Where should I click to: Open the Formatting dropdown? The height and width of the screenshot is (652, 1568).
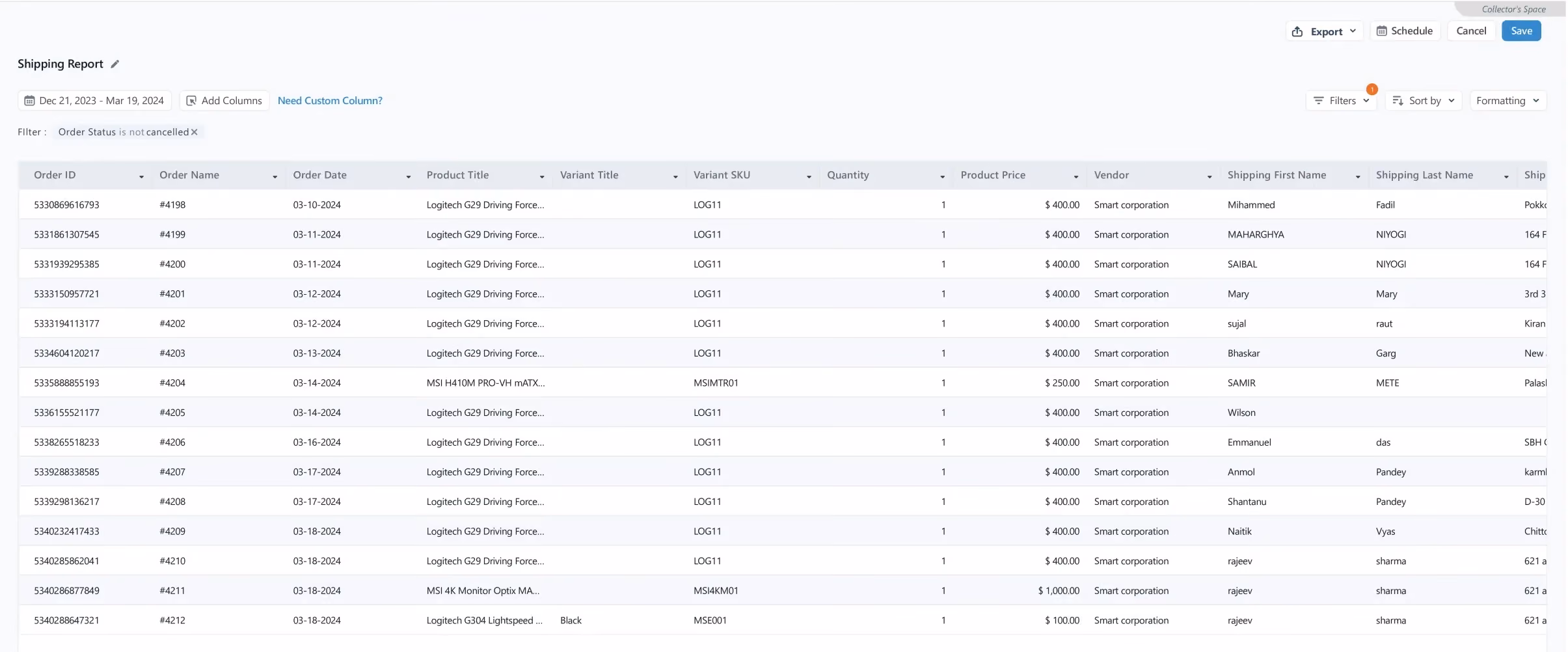(x=1508, y=101)
